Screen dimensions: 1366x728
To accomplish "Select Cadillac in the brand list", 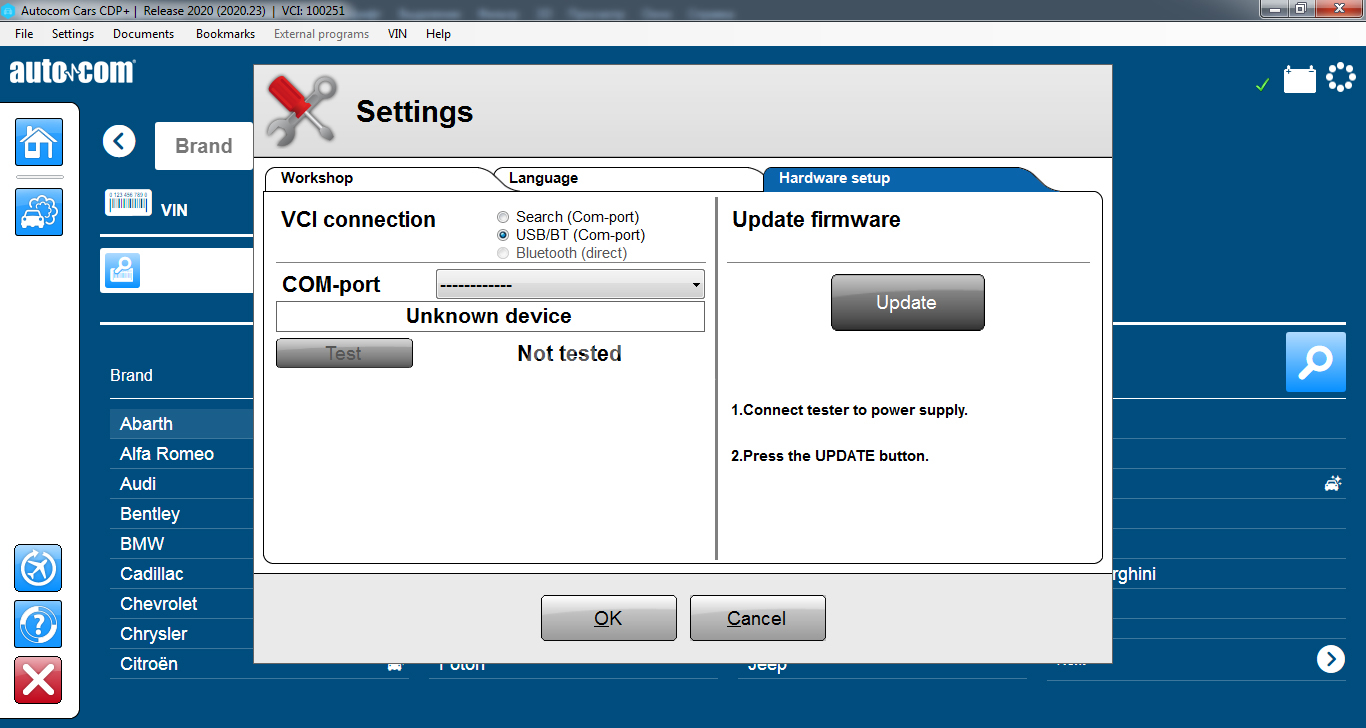I will 181,574.
